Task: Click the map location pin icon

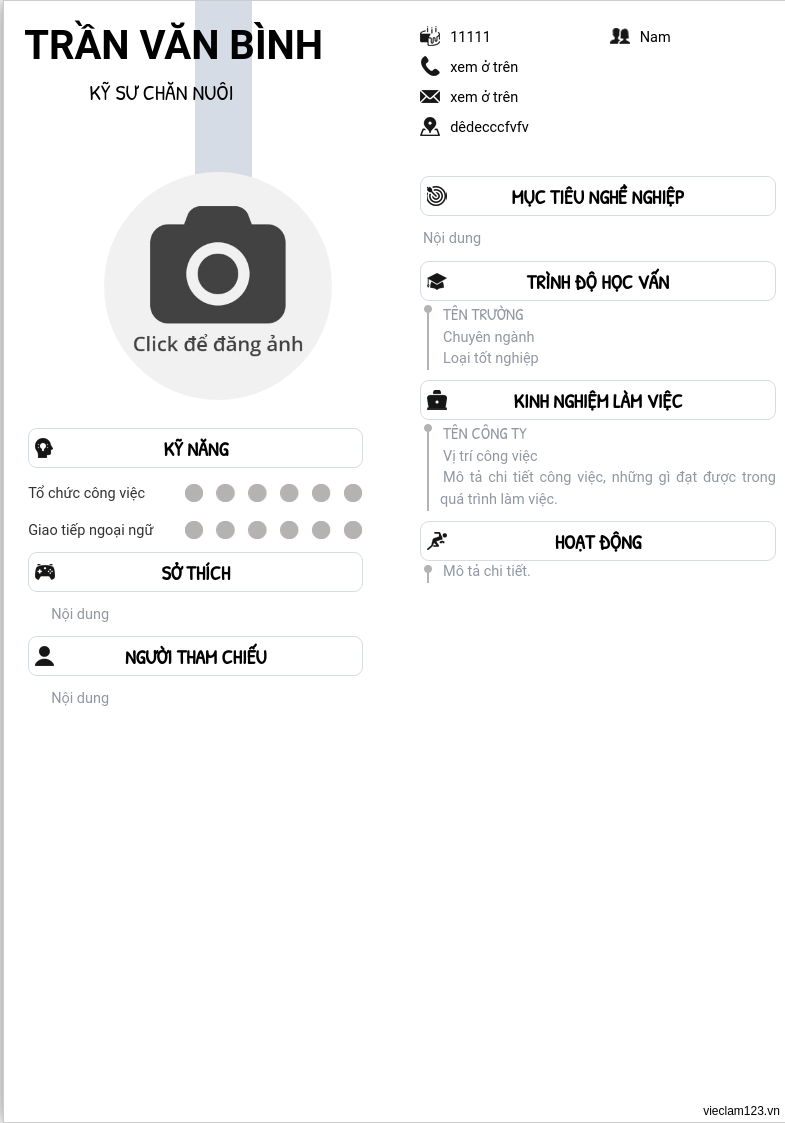Action: [430, 127]
